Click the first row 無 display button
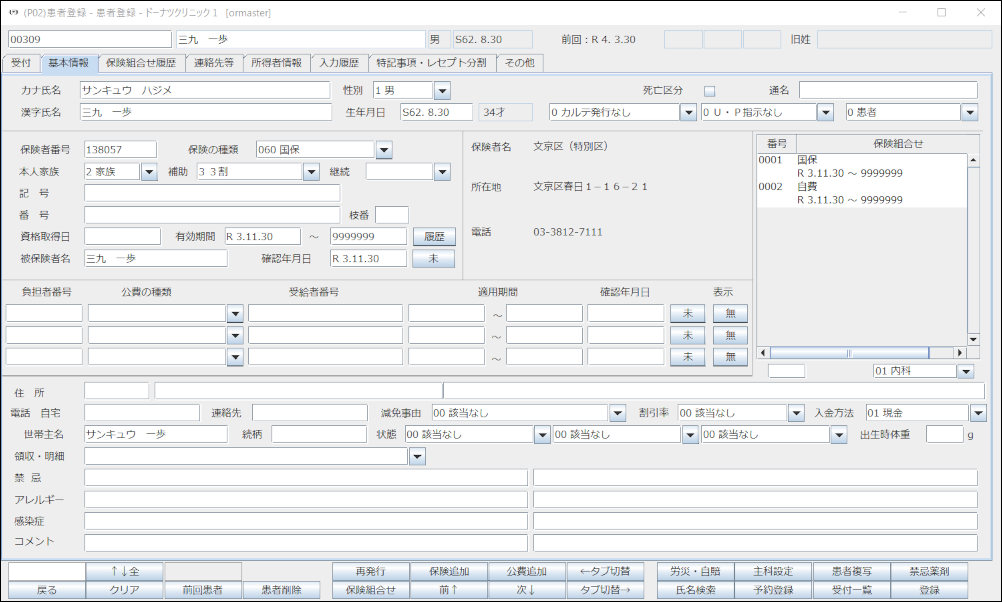The image size is (1002, 602). [x=730, y=314]
